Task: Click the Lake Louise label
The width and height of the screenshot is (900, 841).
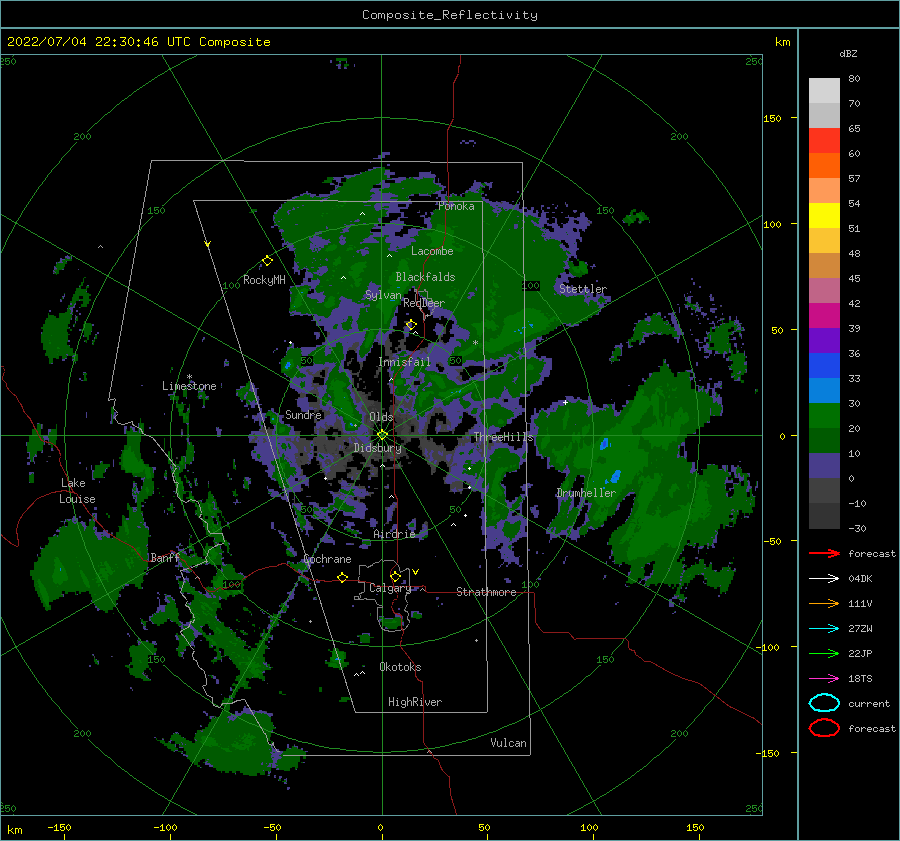Action: click(x=77, y=491)
